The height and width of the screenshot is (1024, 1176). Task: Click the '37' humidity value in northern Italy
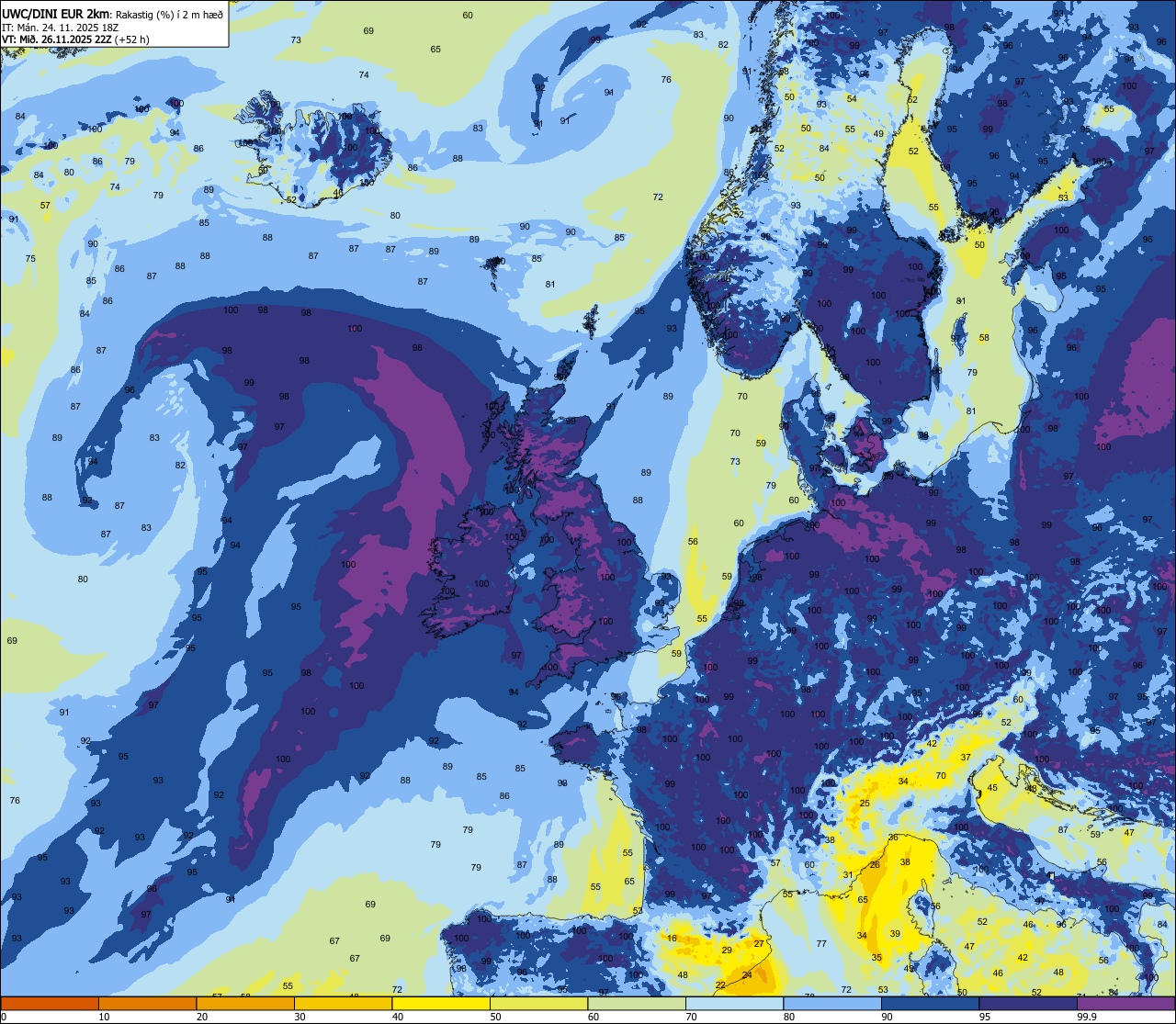tap(966, 758)
